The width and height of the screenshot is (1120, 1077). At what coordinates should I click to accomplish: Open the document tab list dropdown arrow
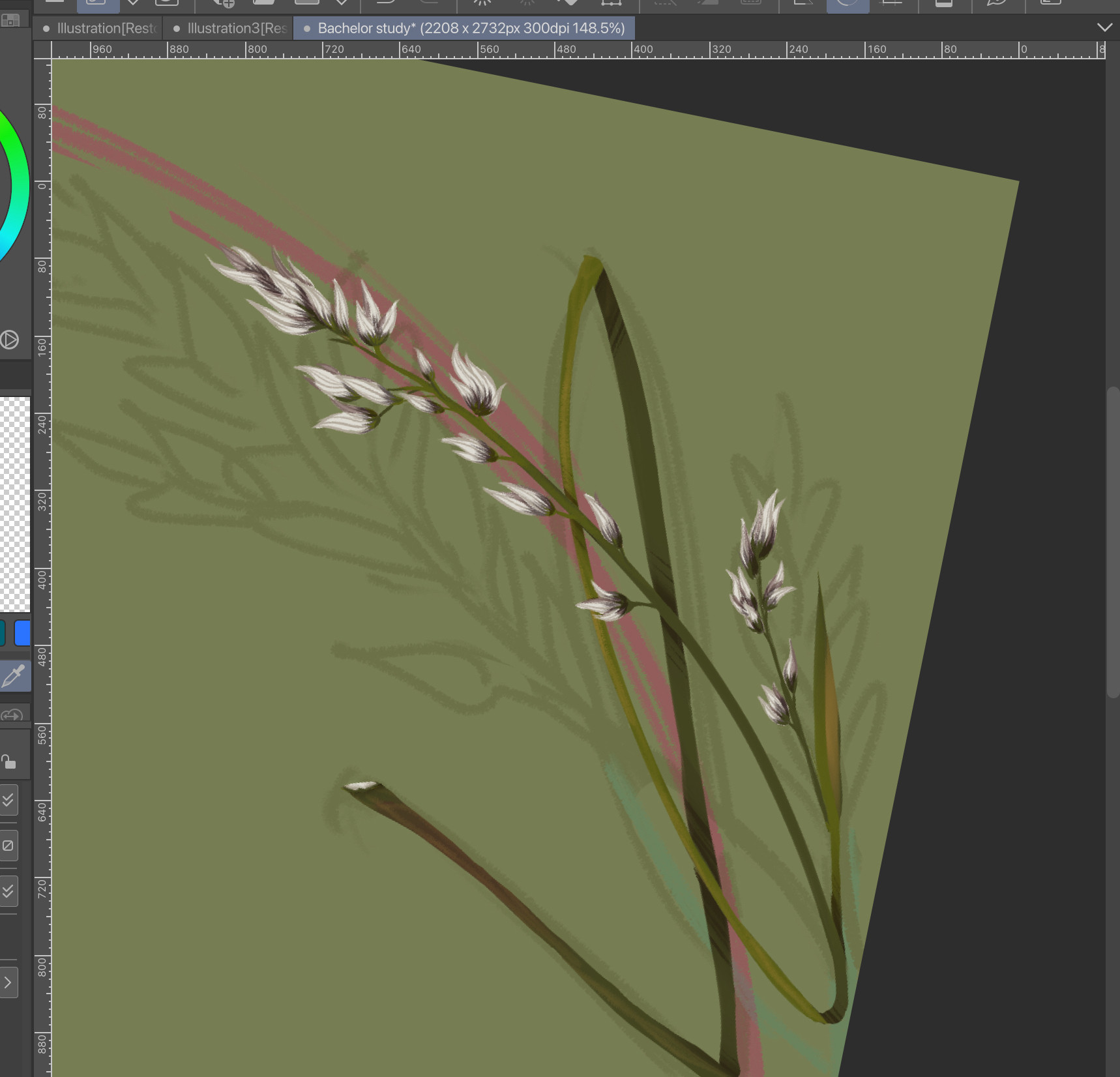coord(1104,27)
